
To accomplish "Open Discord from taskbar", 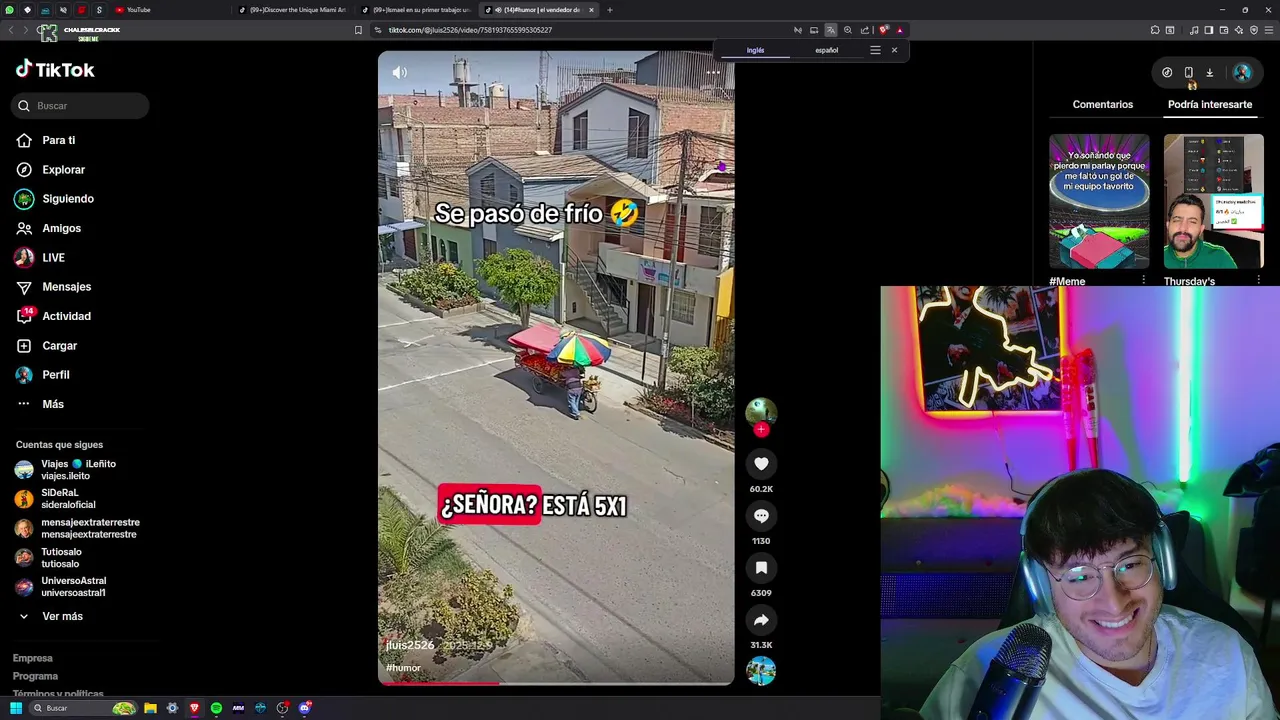I will [x=305, y=708].
